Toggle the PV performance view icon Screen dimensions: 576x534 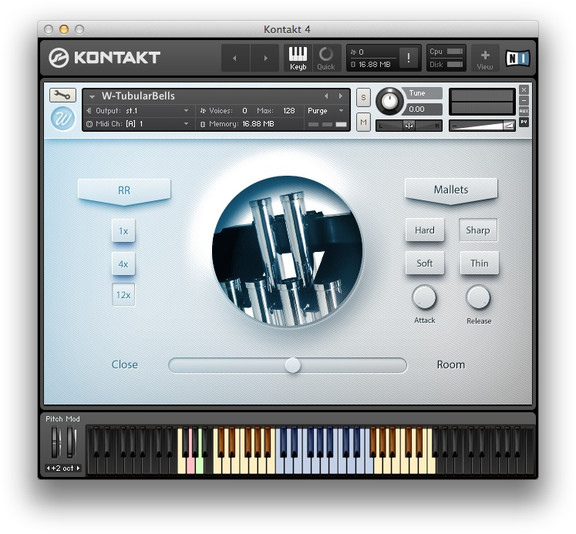click(524, 122)
